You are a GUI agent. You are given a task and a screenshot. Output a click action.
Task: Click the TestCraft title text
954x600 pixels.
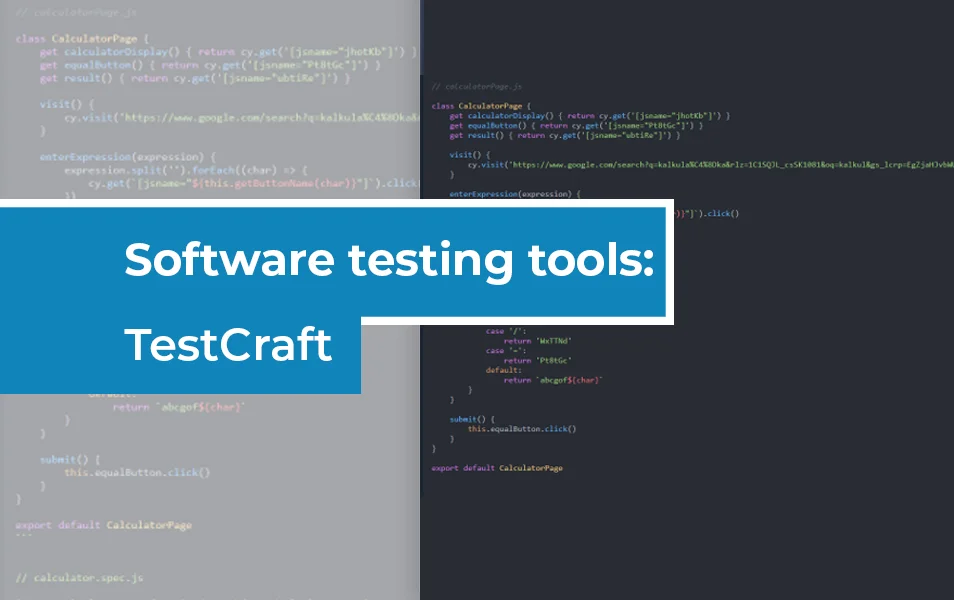(230, 345)
